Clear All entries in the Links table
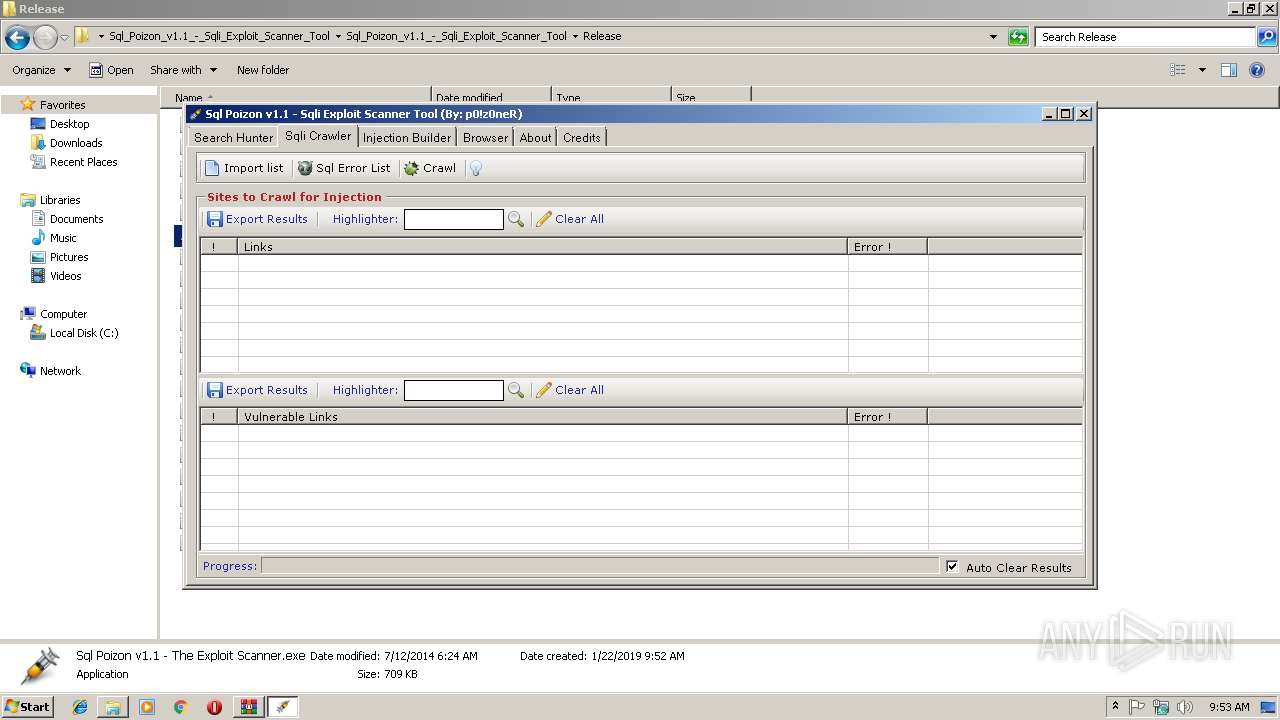This screenshot has width=1280, height=720. [570, 219]
